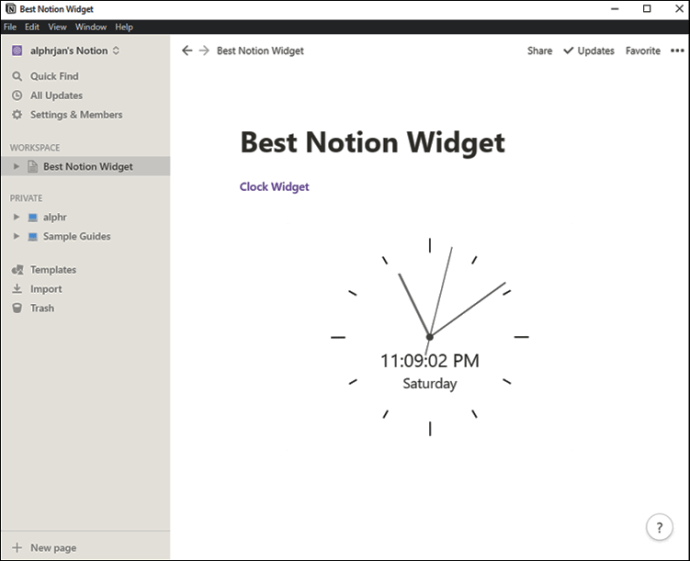Go forward with the right arrow

(x=204, y=51)
